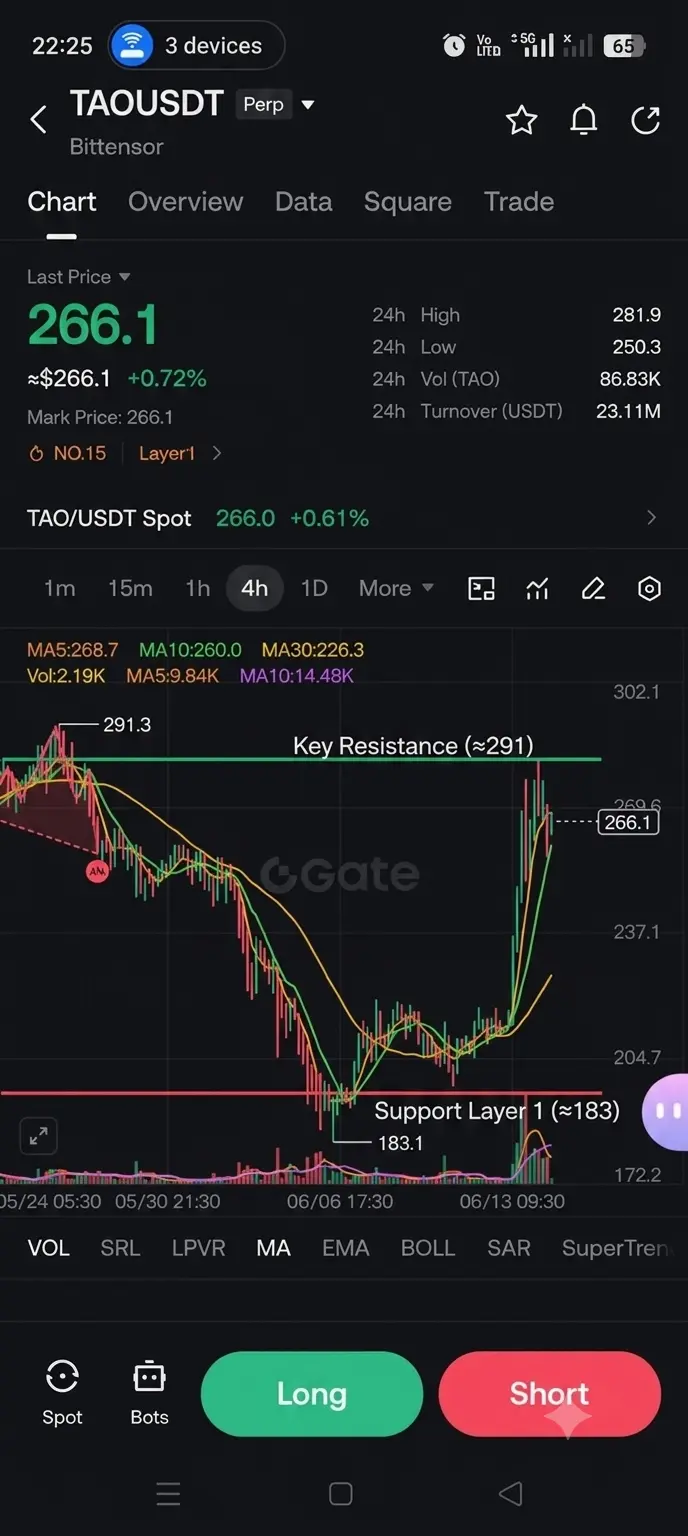
Task: Tap the battery indicator showing 65
Action: tap(625, 45)
